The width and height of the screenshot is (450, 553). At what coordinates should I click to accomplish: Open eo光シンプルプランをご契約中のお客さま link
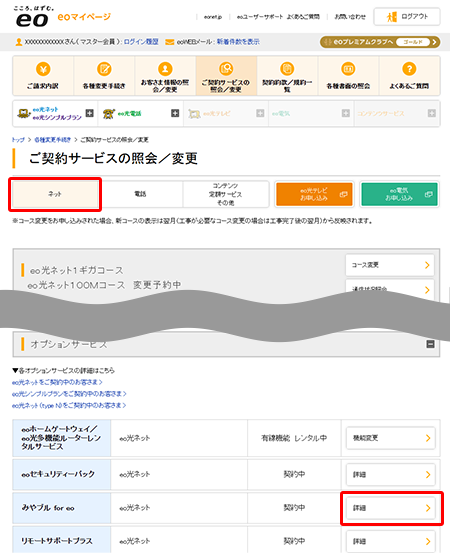69,394
